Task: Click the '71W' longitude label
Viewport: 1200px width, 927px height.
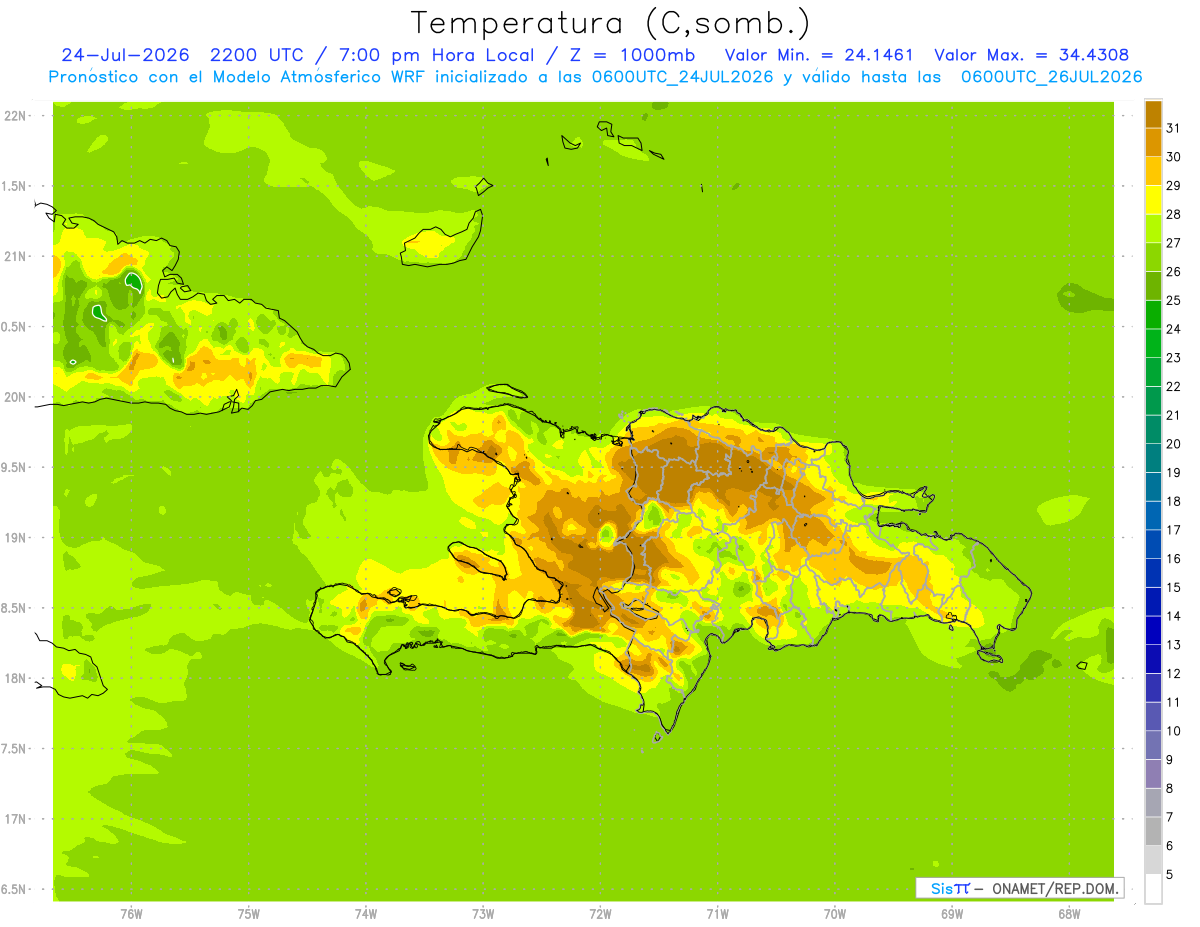Action: click(717, 913)
